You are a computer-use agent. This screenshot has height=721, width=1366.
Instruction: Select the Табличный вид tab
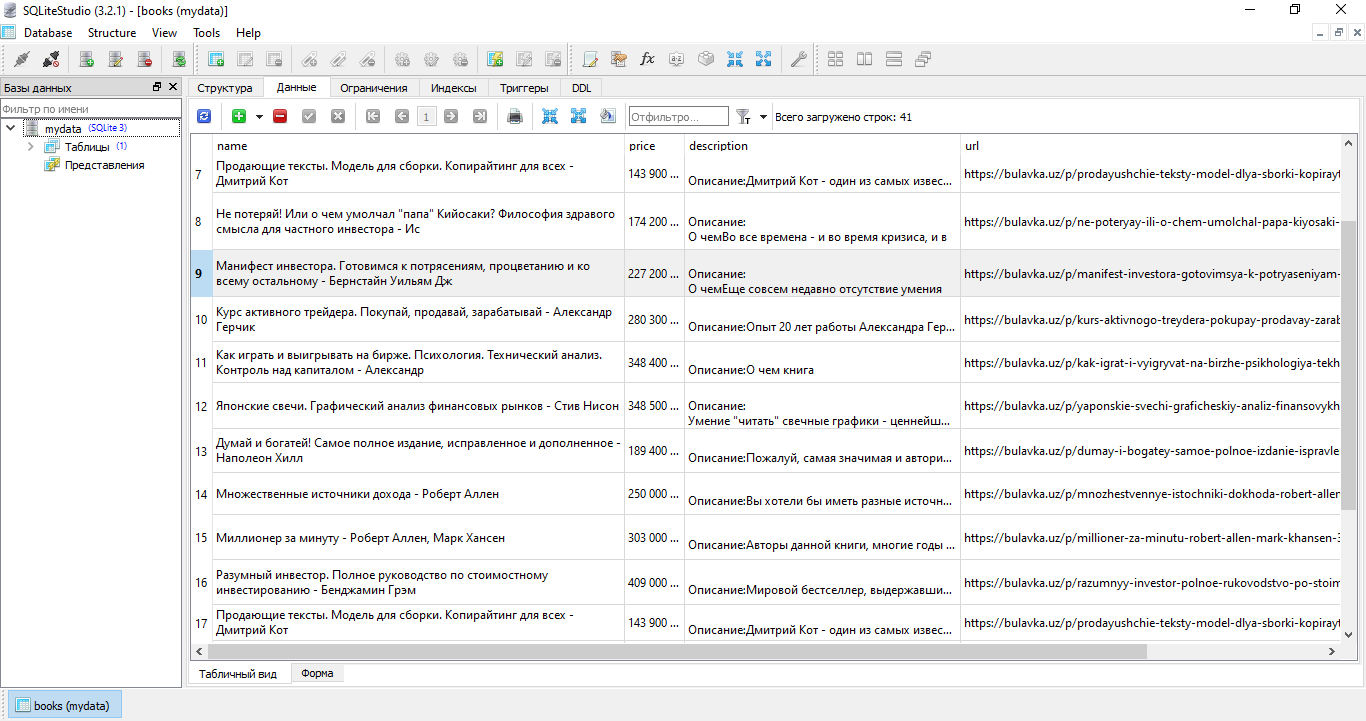238,673
